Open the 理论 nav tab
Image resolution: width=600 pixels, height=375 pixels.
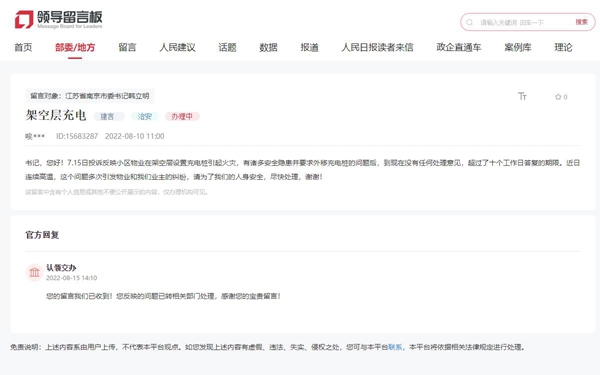pos(563,47)
